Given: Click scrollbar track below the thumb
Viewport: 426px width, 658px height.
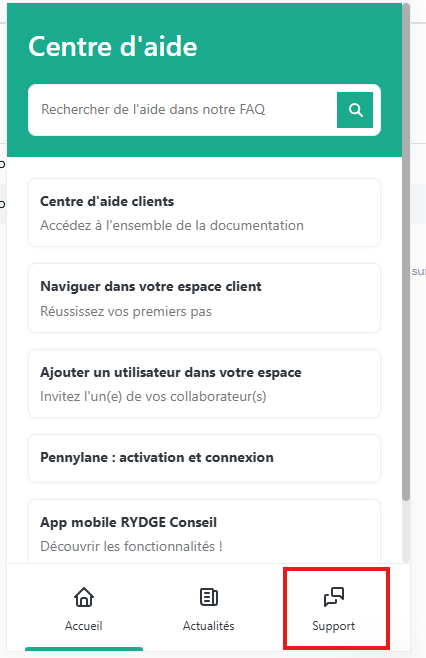Looking at the screenshot, I should coord(406,531).
